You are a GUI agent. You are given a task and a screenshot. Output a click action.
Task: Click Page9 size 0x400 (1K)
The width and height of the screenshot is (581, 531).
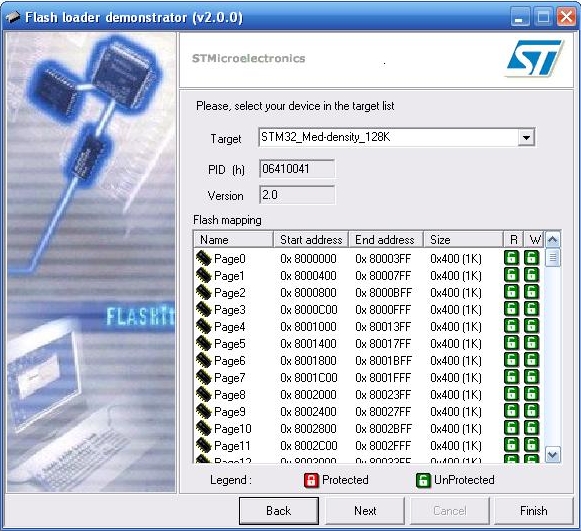[456, 412]
